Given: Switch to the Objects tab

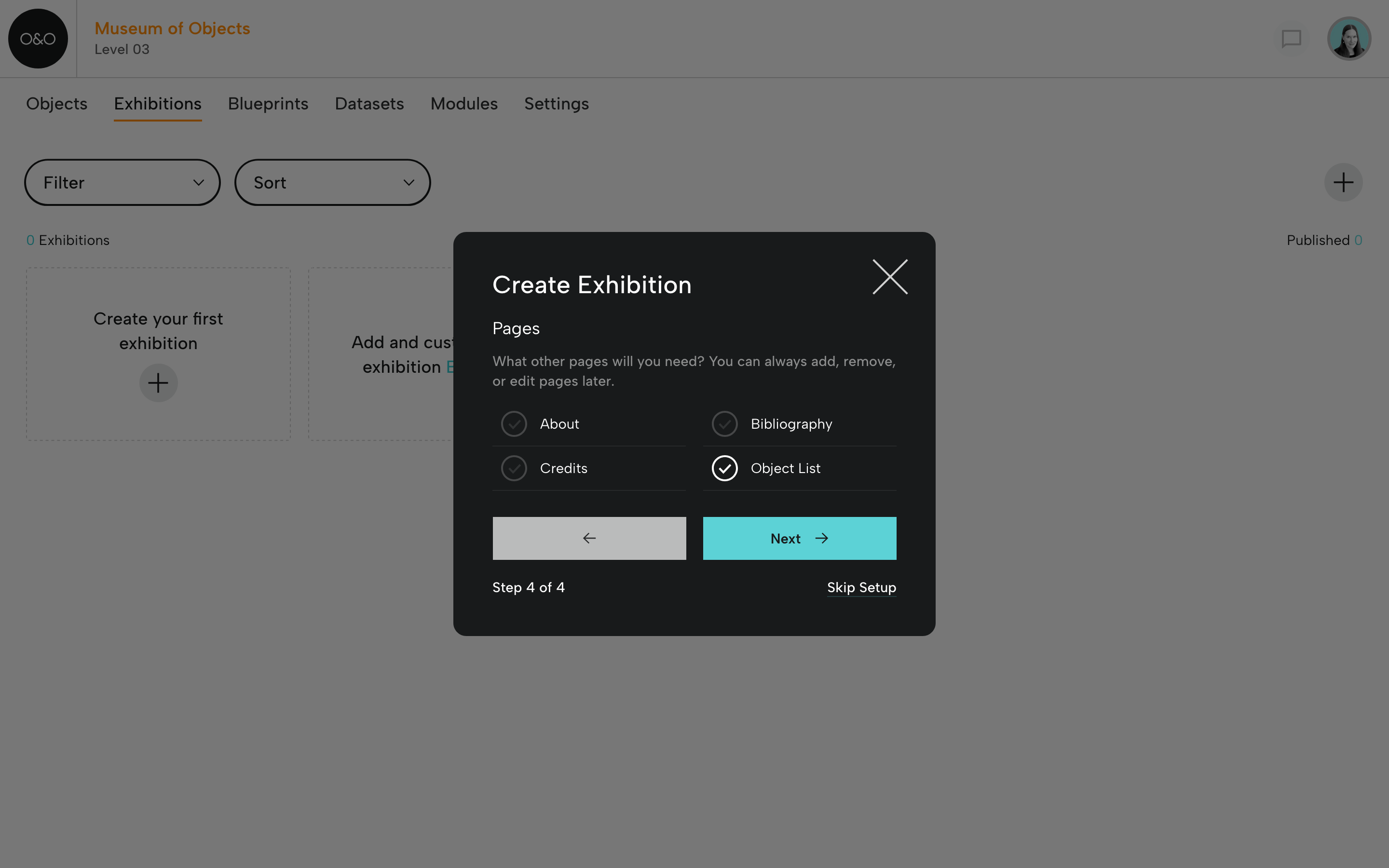Looking at the screenshot, I should point(57,104).
